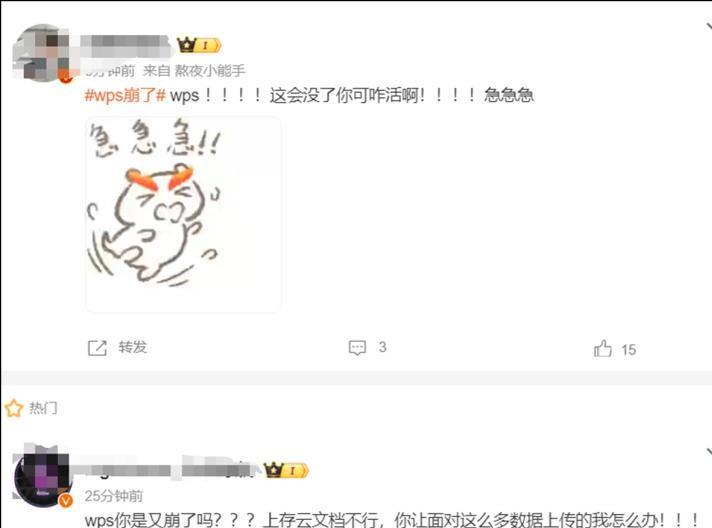712x528 pixels.
Task: Open the comment bubble icon
Action: pos(357,348)
